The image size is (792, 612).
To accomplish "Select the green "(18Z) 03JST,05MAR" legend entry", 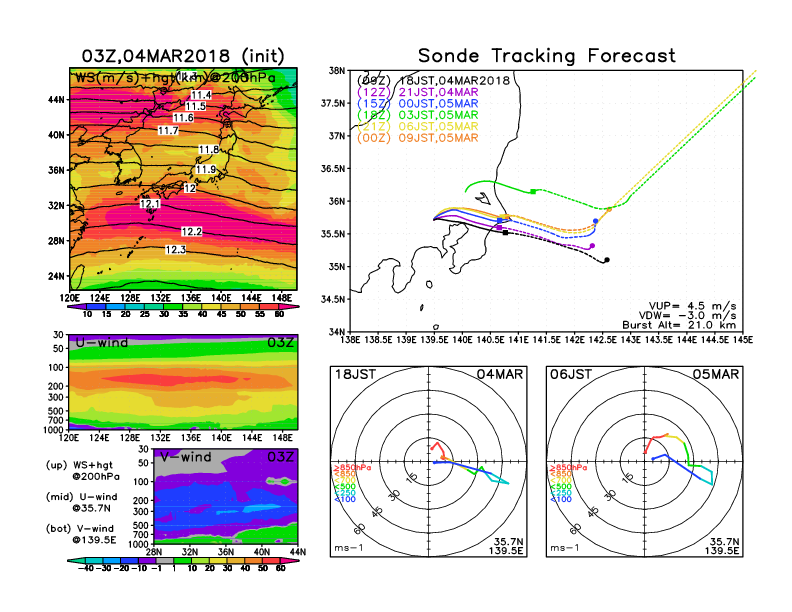I will 417,115.
